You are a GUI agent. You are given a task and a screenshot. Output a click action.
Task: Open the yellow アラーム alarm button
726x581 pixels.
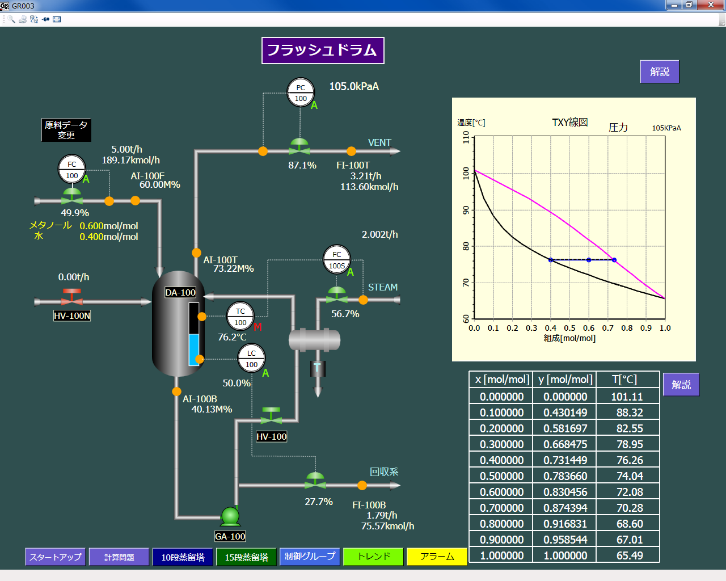click(436, 556)
